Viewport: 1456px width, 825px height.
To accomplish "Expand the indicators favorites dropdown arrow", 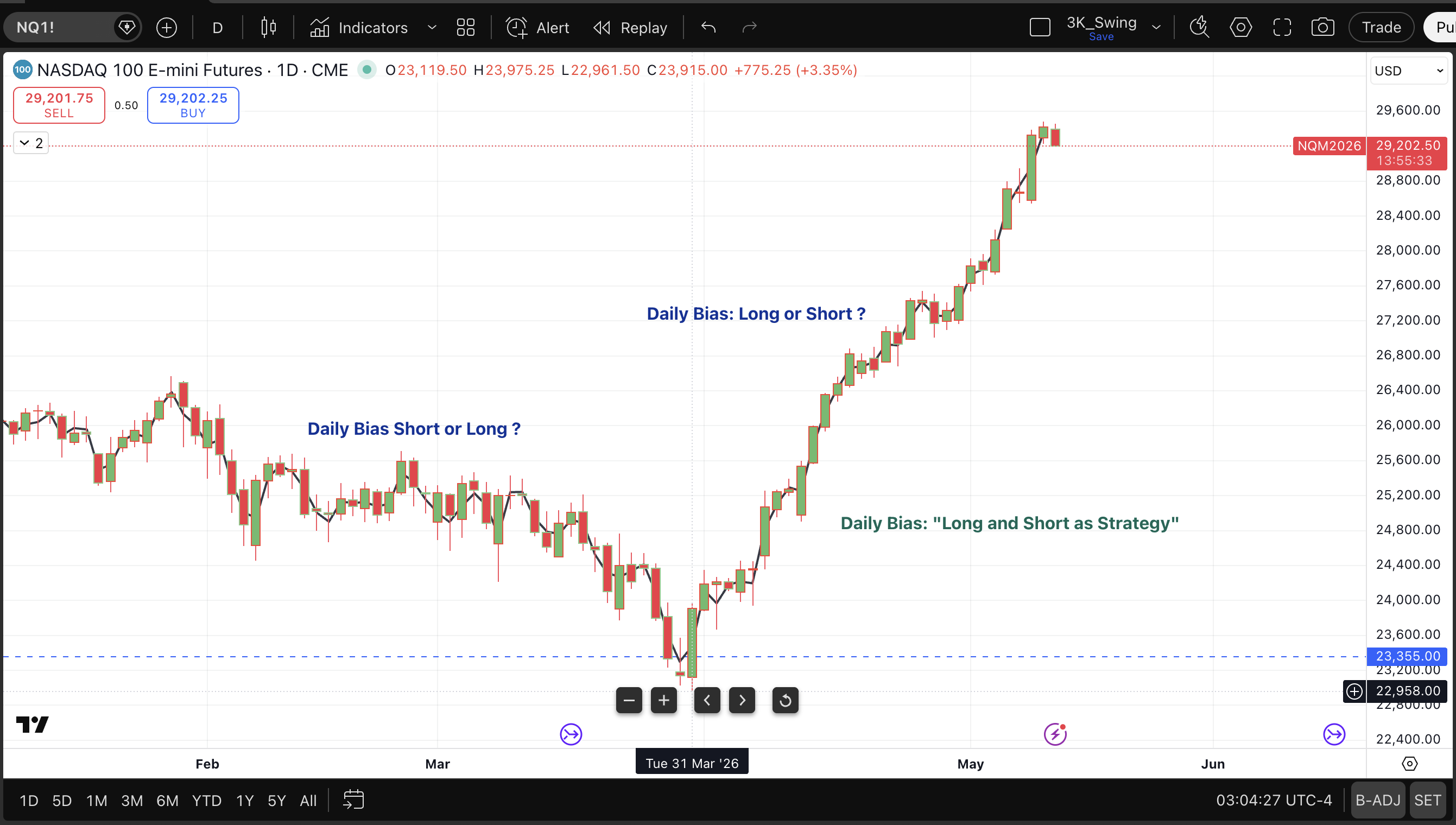I will (x=432, y=27).
